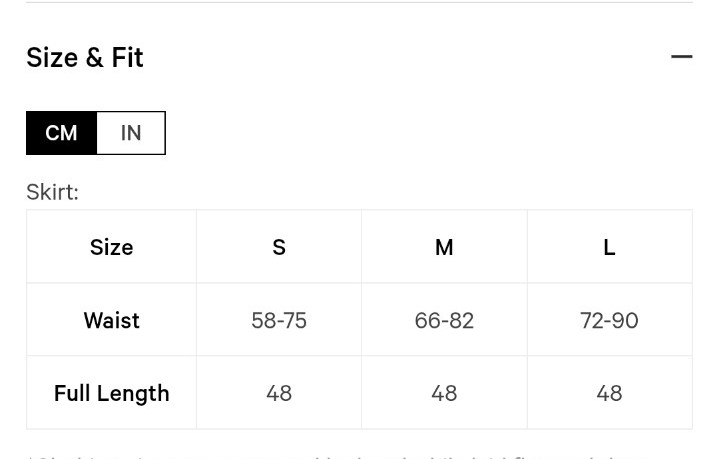Image resolution: width=719 pixels, height=459 pixels.
Task: Click the Skirt: label above the table
Action: [52, 192]
